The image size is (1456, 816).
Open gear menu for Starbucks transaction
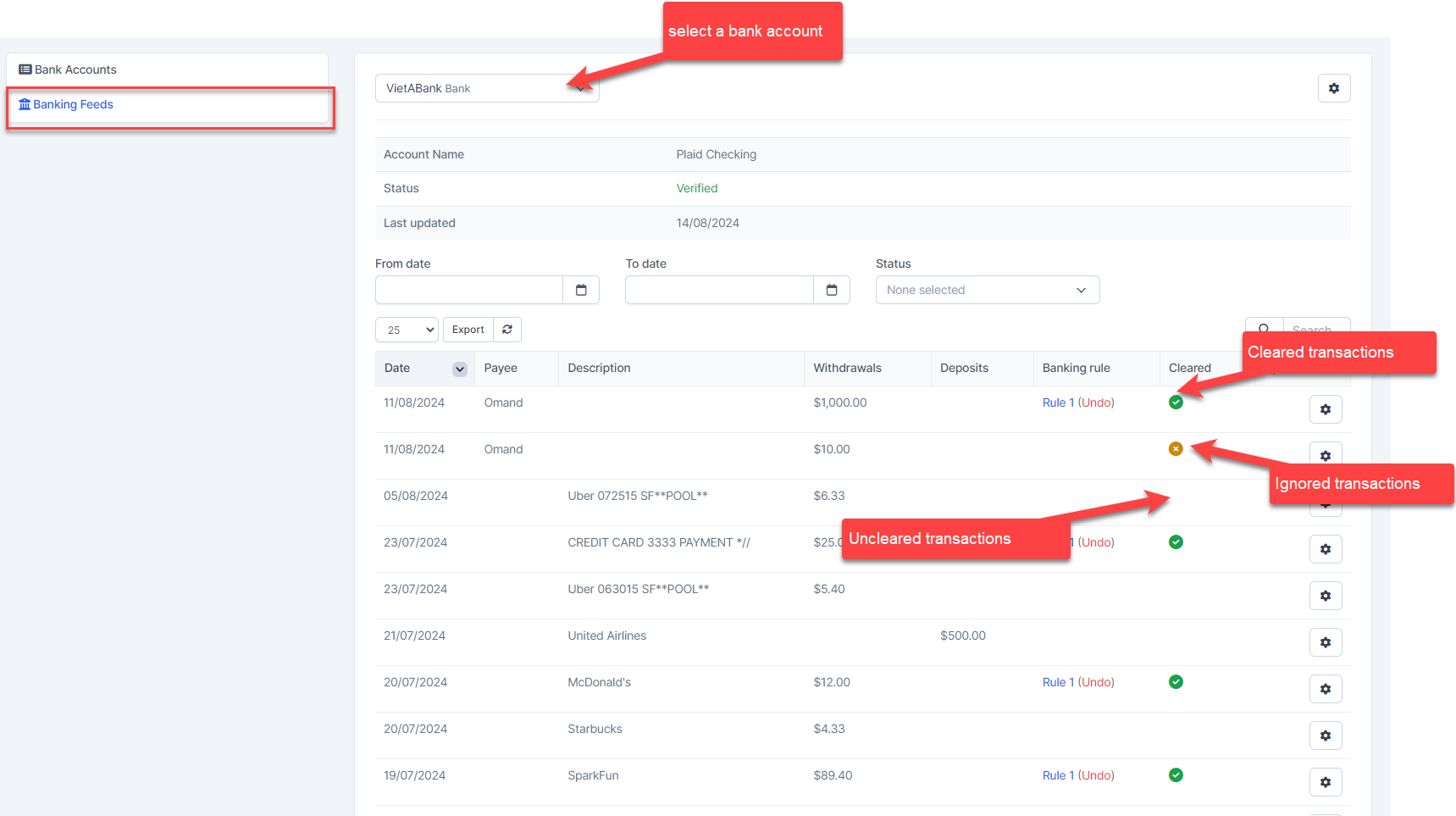[1325, 736]
